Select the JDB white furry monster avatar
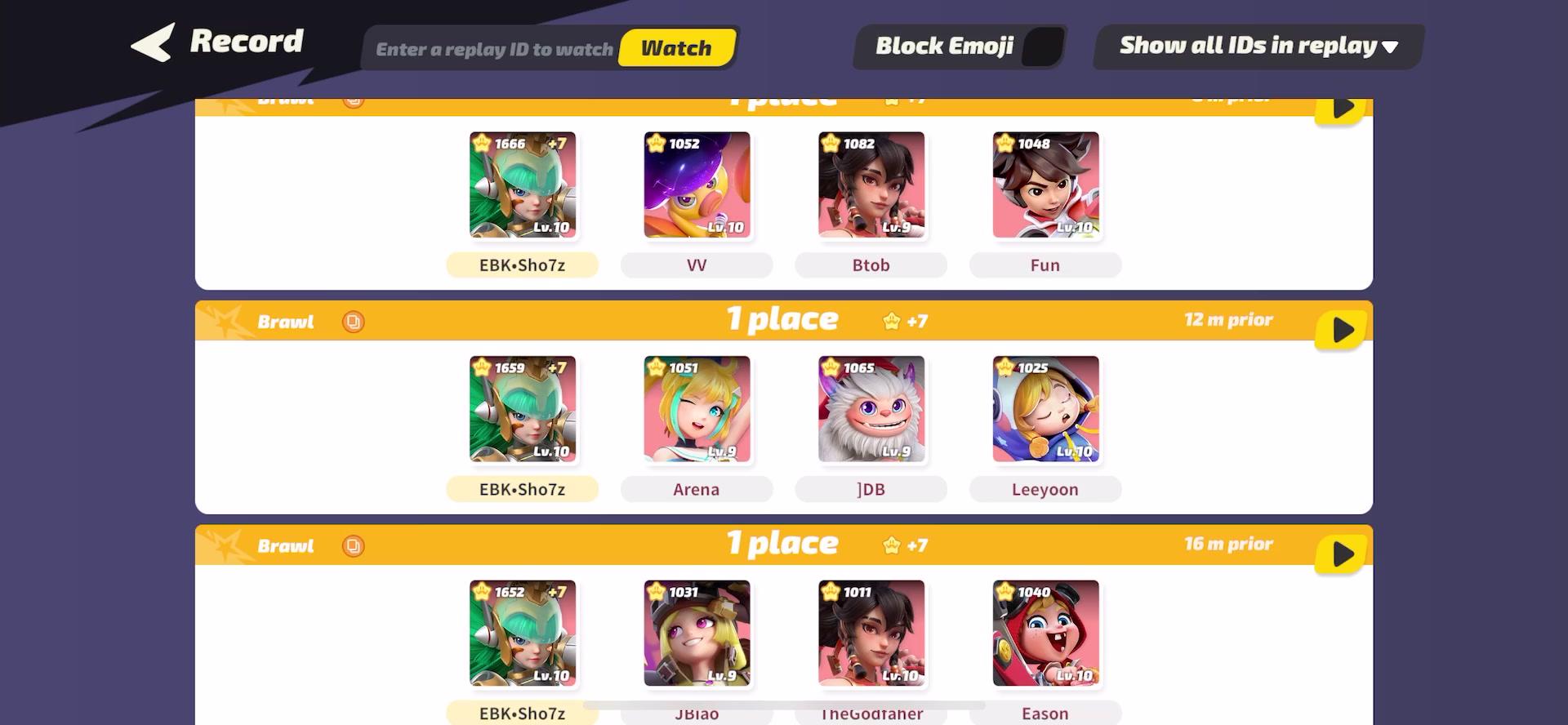The height and width of the screenshot is (725, 1568). click(x=871, y=409)
